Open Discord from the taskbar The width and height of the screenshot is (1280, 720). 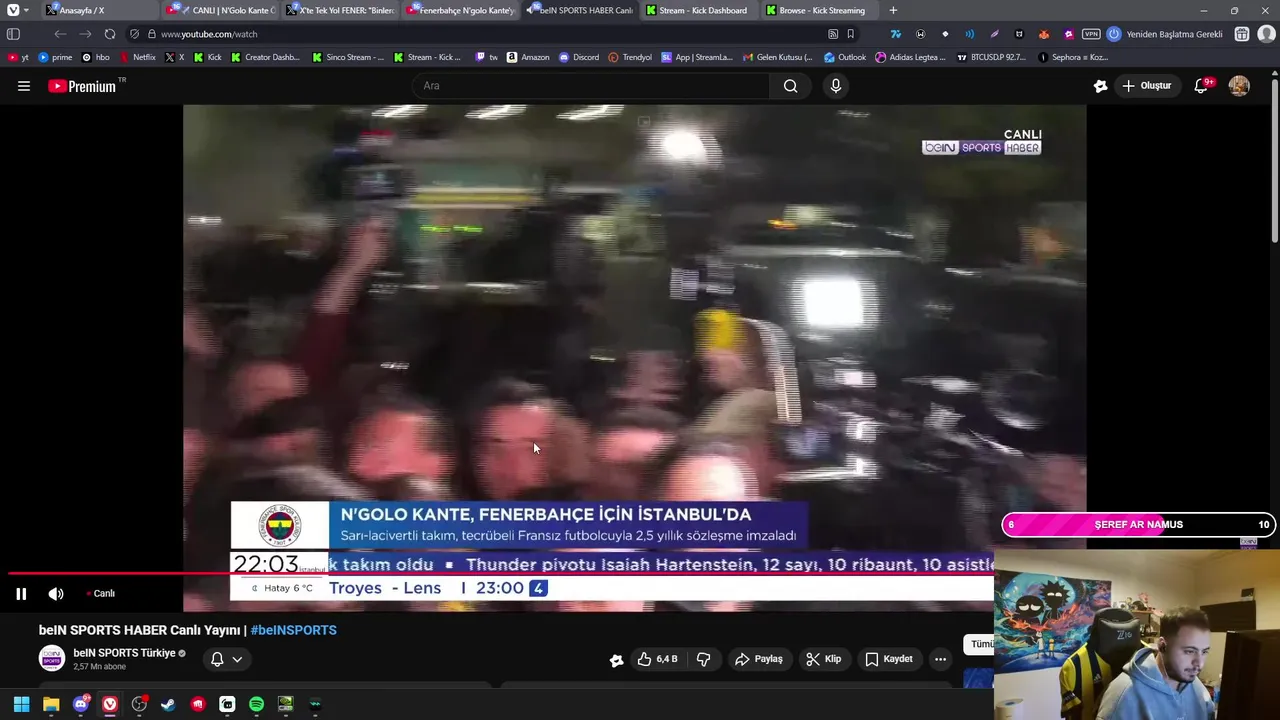tap(81, 704)
